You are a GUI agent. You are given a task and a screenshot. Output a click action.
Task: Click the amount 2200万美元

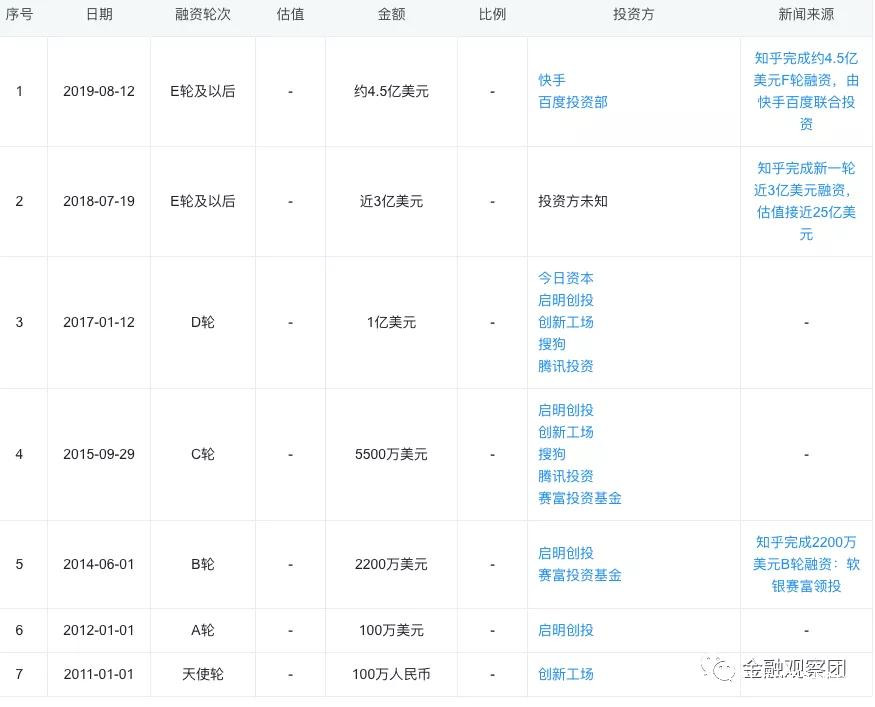click(391, 564)
